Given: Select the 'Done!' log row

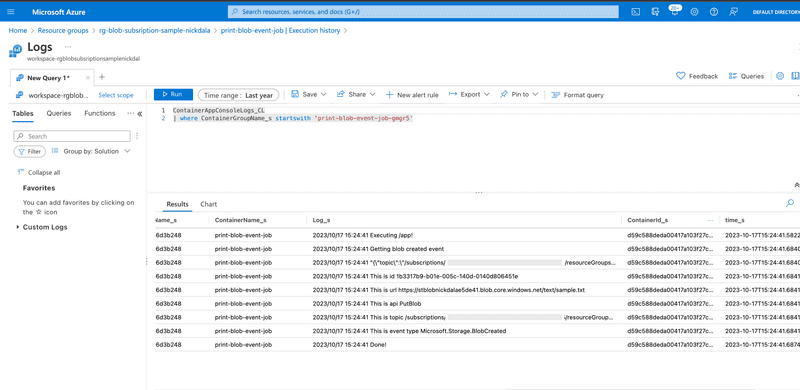Looking at the screenshot, I should 477,345.
